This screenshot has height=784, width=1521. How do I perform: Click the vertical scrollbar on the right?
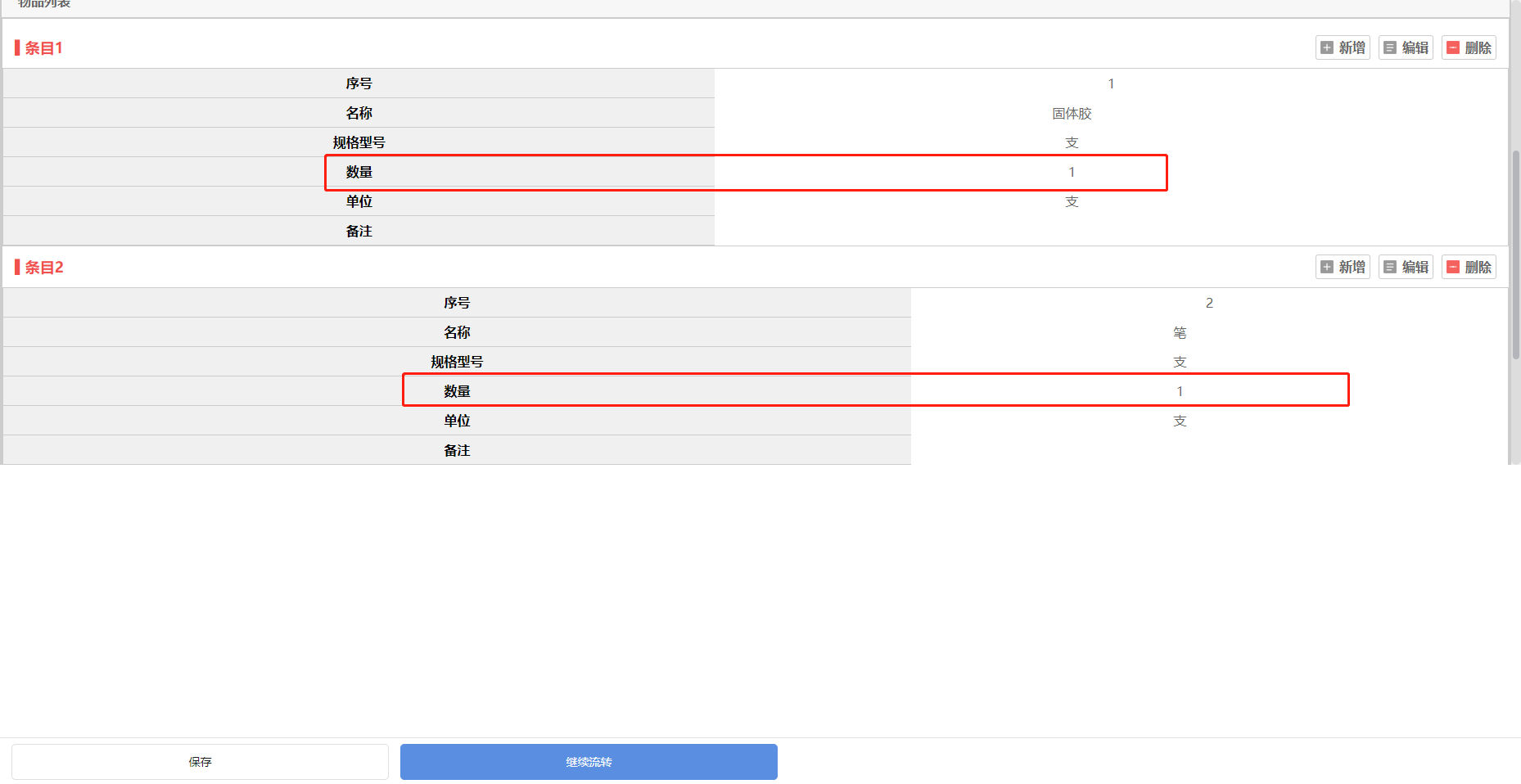tap(1515, 254)
